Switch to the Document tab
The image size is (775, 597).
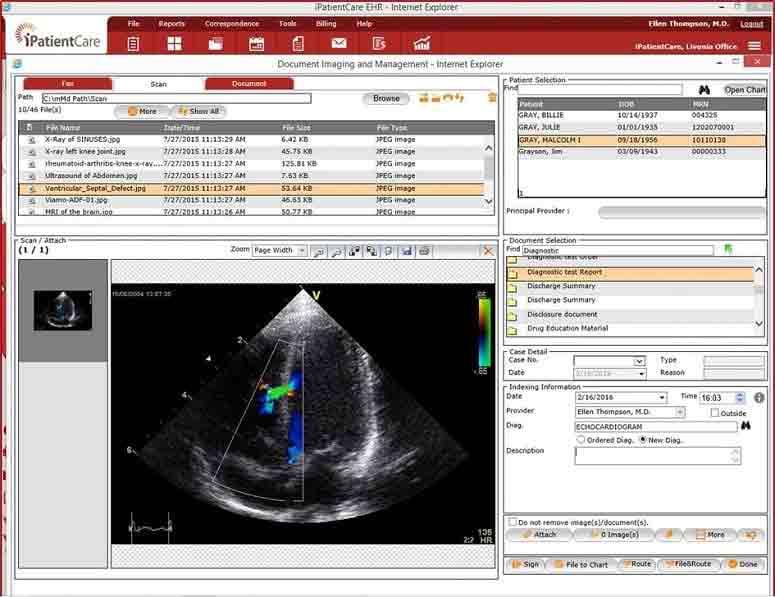[x=249, y=84]
